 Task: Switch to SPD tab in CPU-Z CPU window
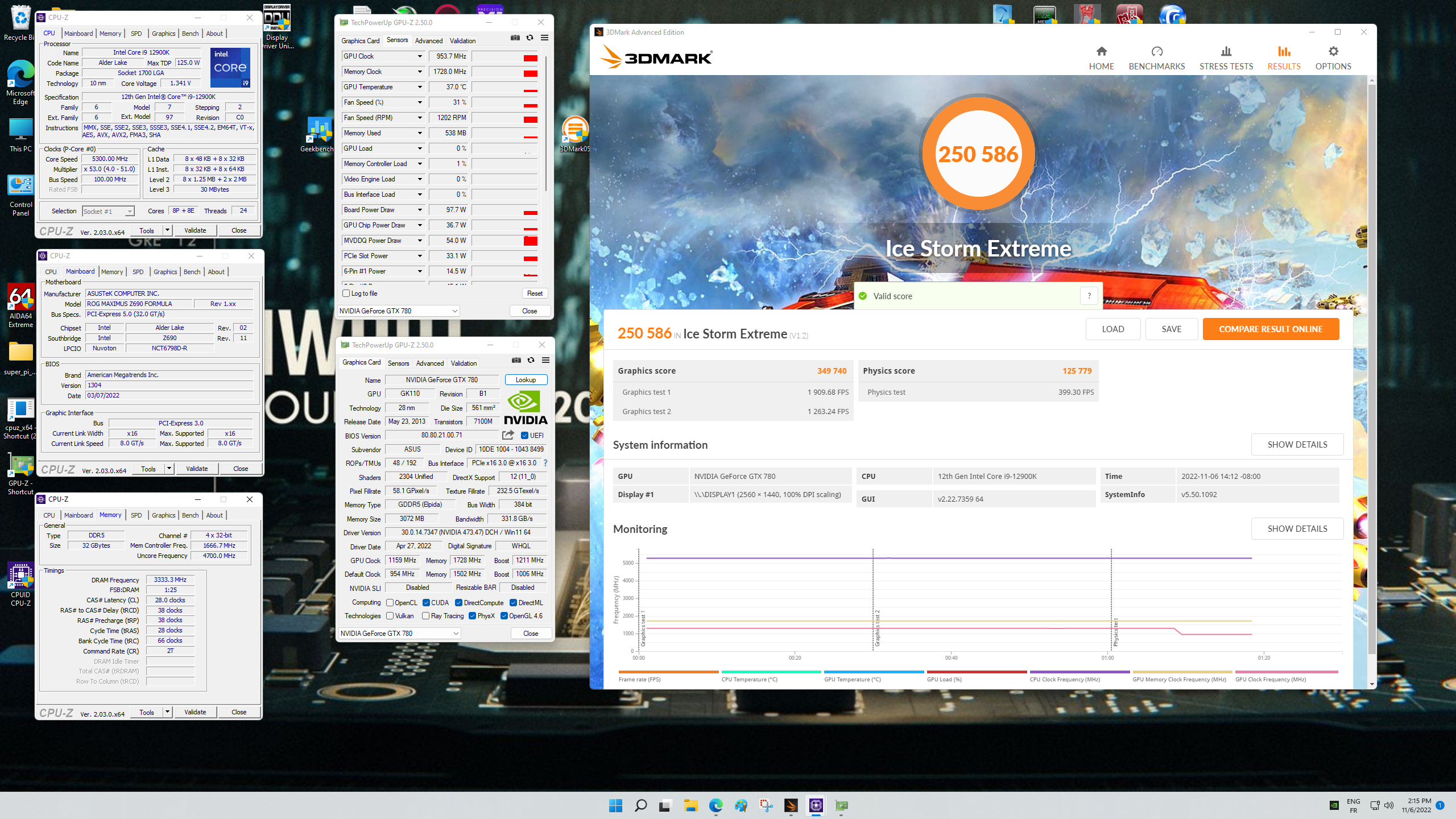tap(136, 34)
